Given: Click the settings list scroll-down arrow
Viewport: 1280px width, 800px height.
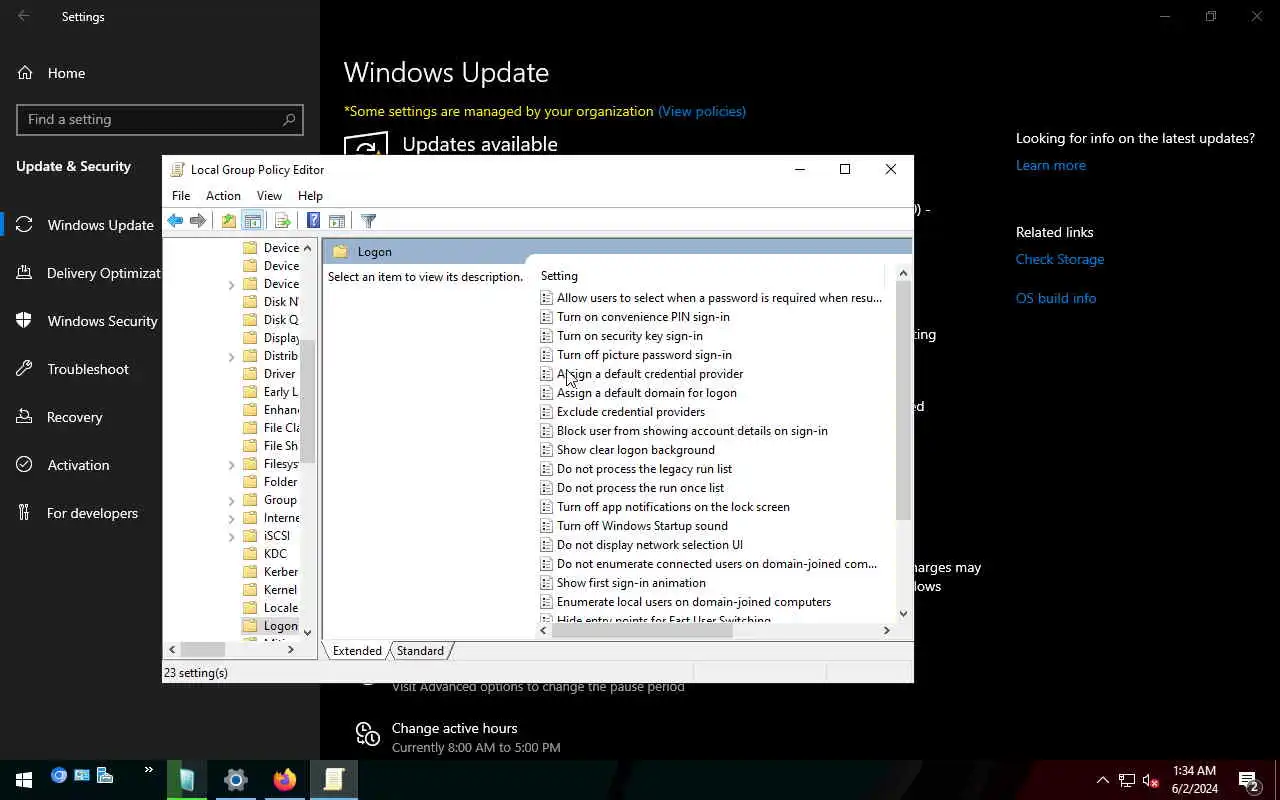Looking at the screenshot, I should coord(903,614).
